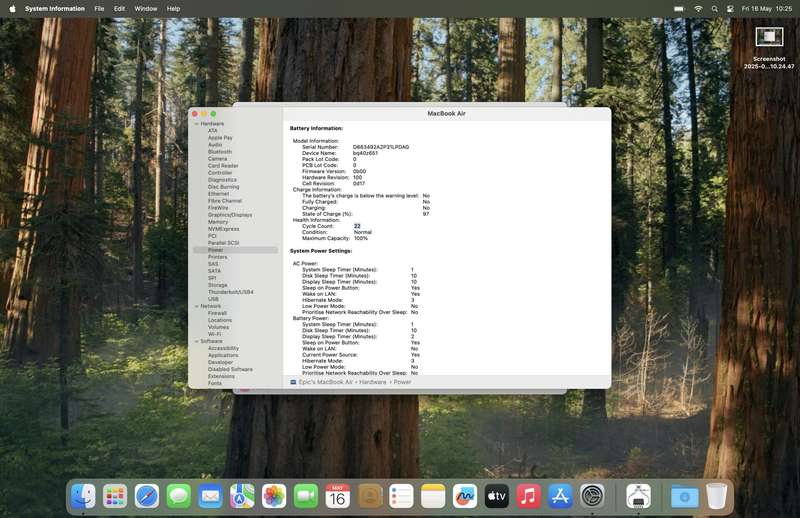Screen dimensions: 800x518
Task: Click System Information icon in Dock
Action: click(x=638, y=496)
